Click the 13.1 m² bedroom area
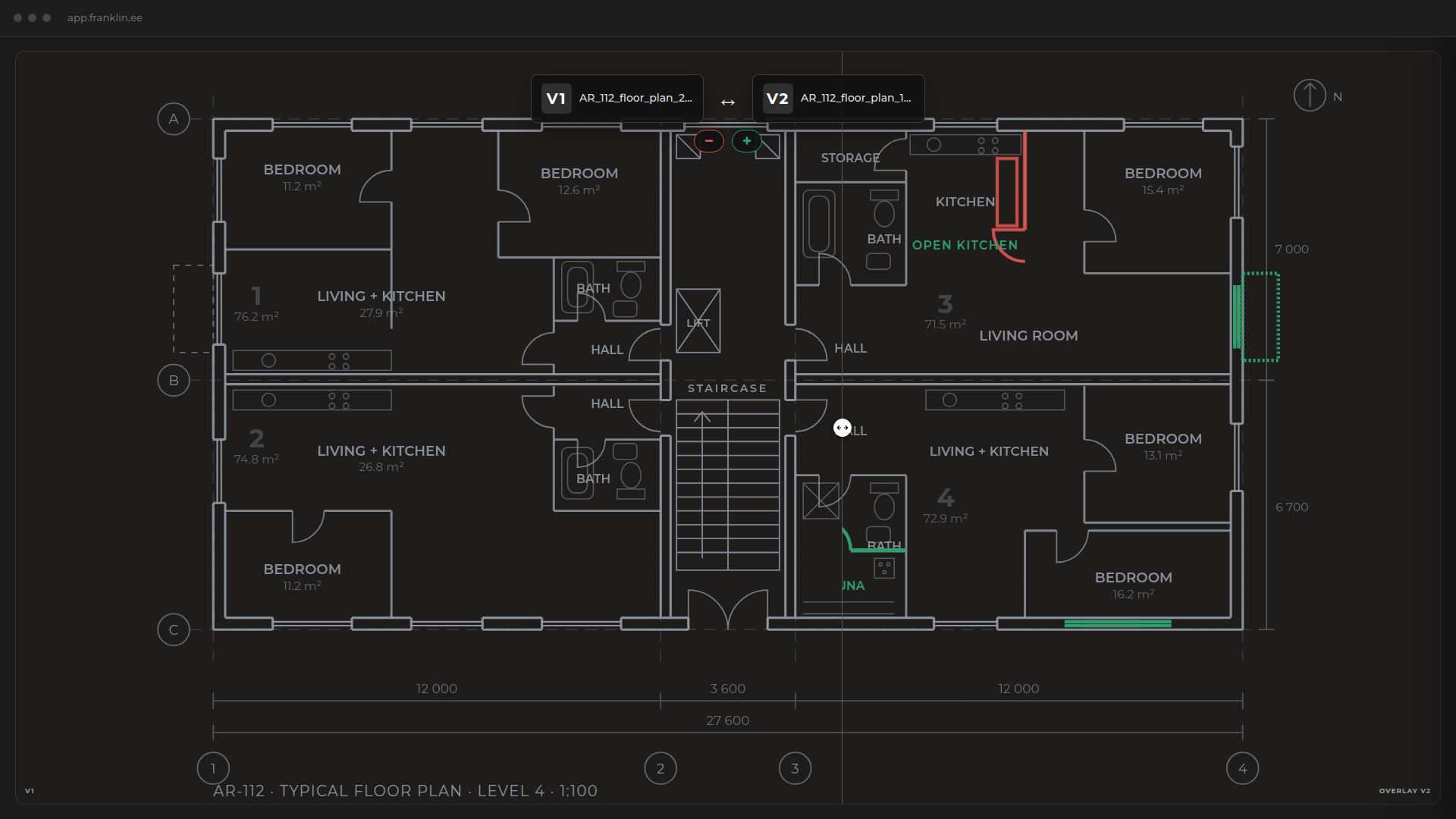The width and height of the screenshot is (1456, 819). pos(1163,456)
